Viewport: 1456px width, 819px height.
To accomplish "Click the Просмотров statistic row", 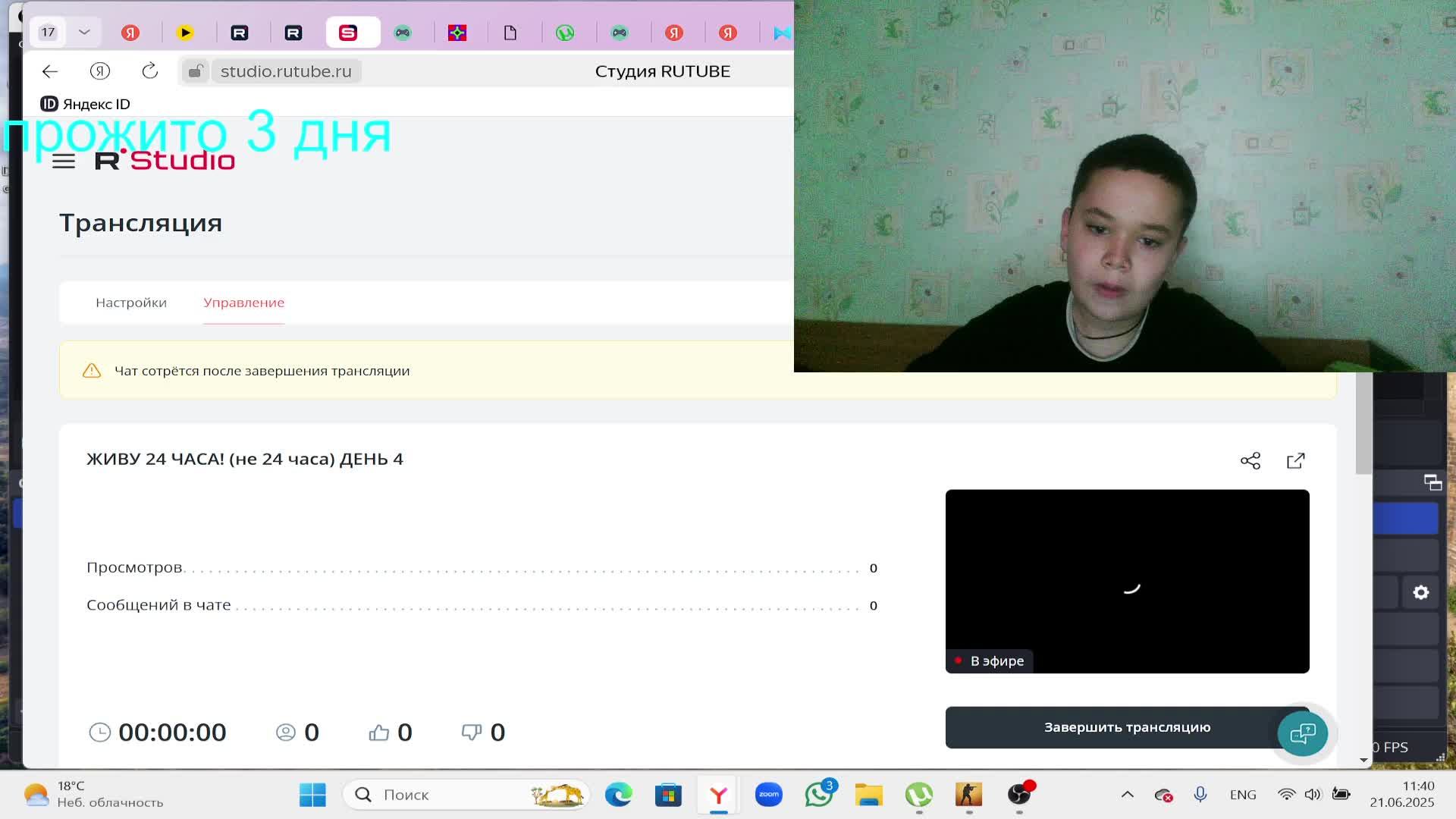I will [482, 568].
